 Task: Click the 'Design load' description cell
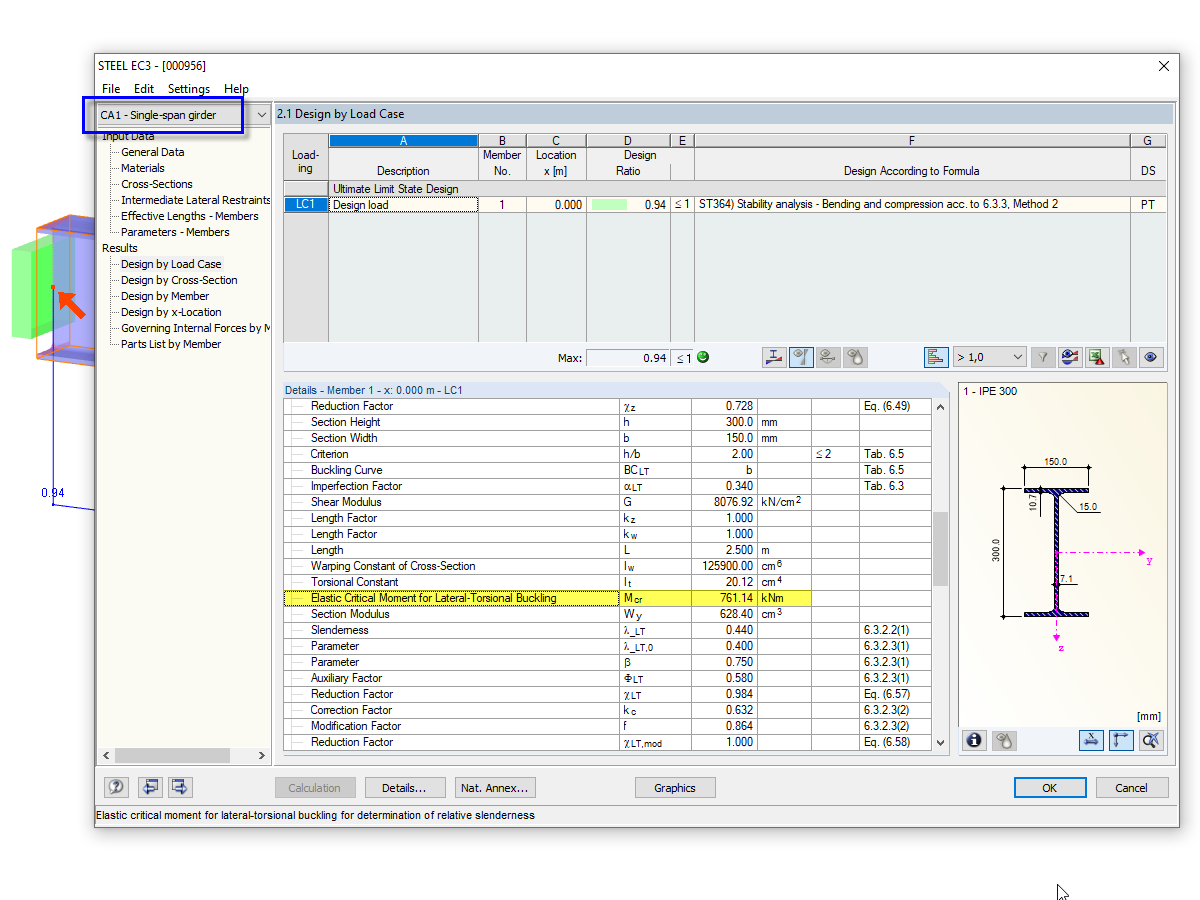[x=403, y=205]
